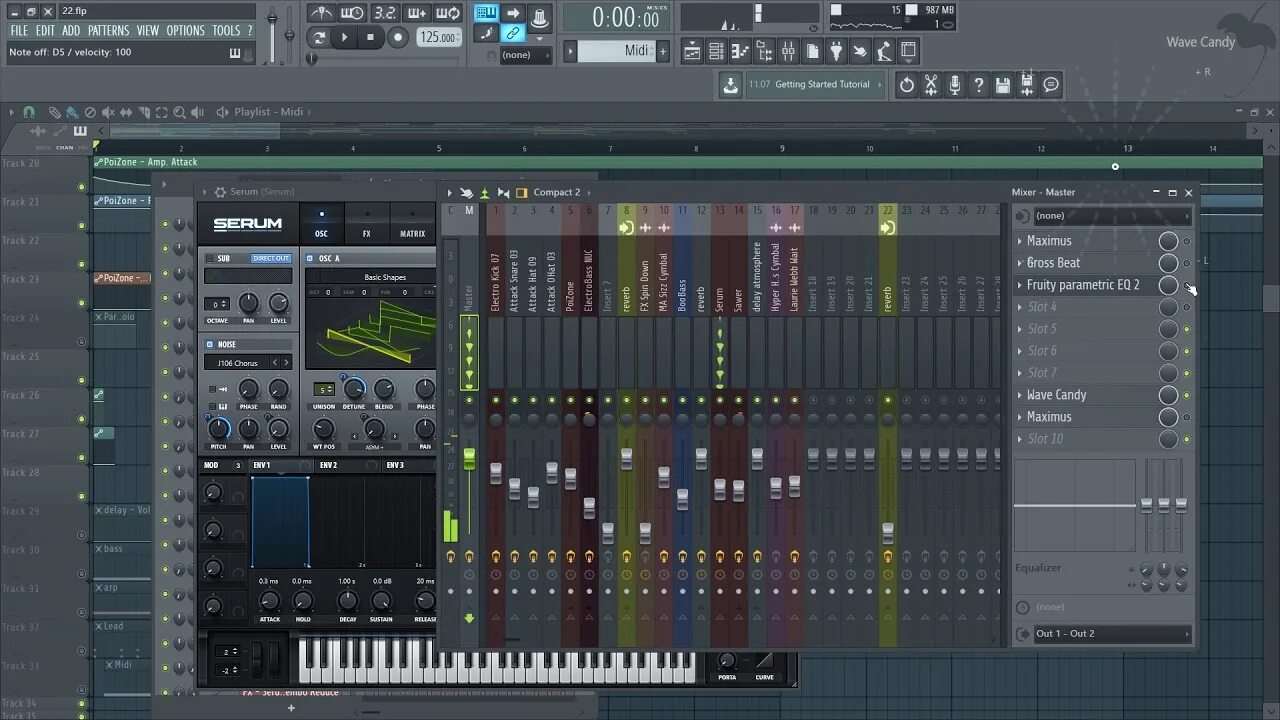The image size is (1280, 720).
Task: Toggle the overdub blend recording icon
Action: [417, 13]
